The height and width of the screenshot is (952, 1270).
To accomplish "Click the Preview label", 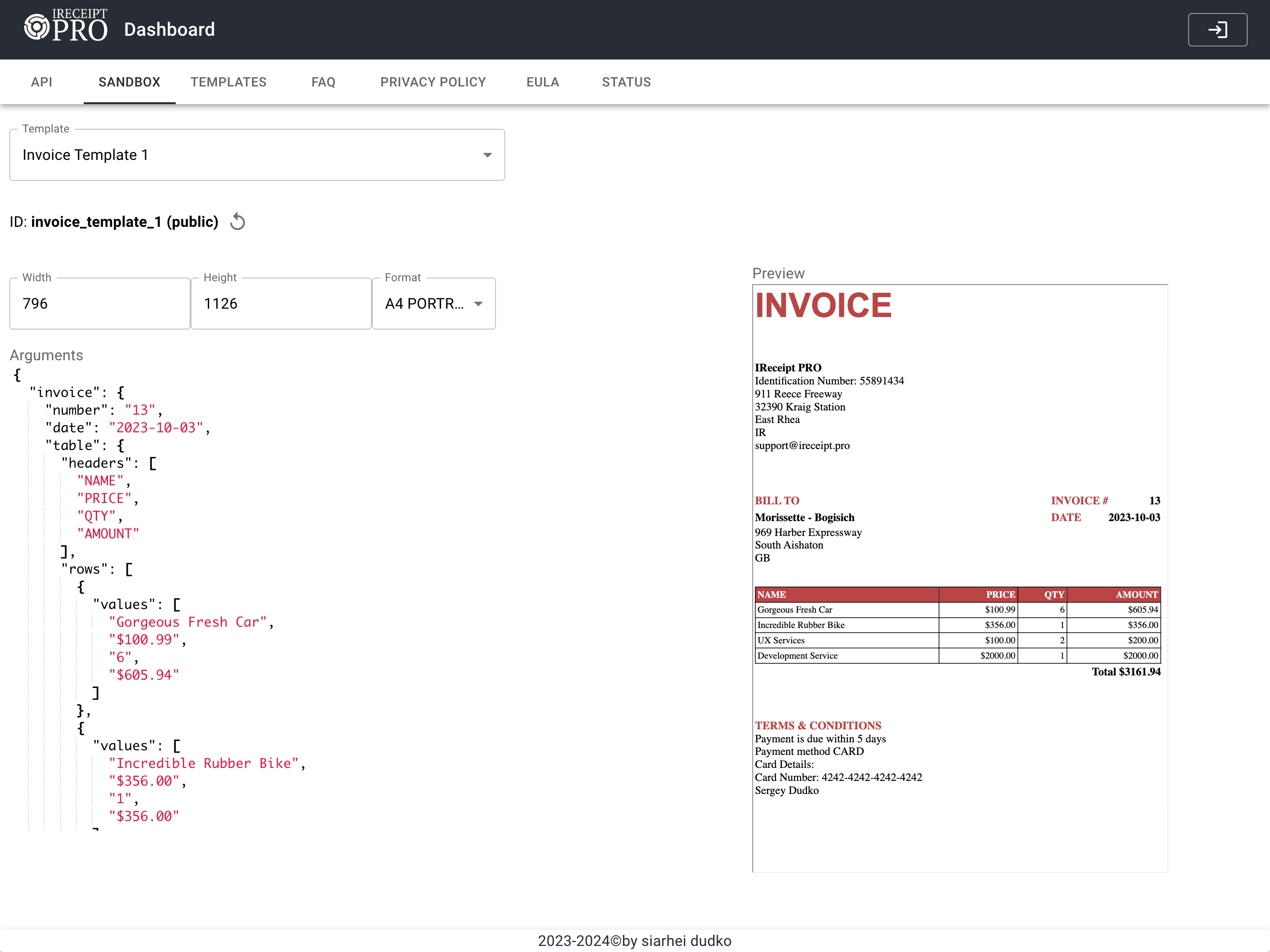I will (x=779, y=273).
